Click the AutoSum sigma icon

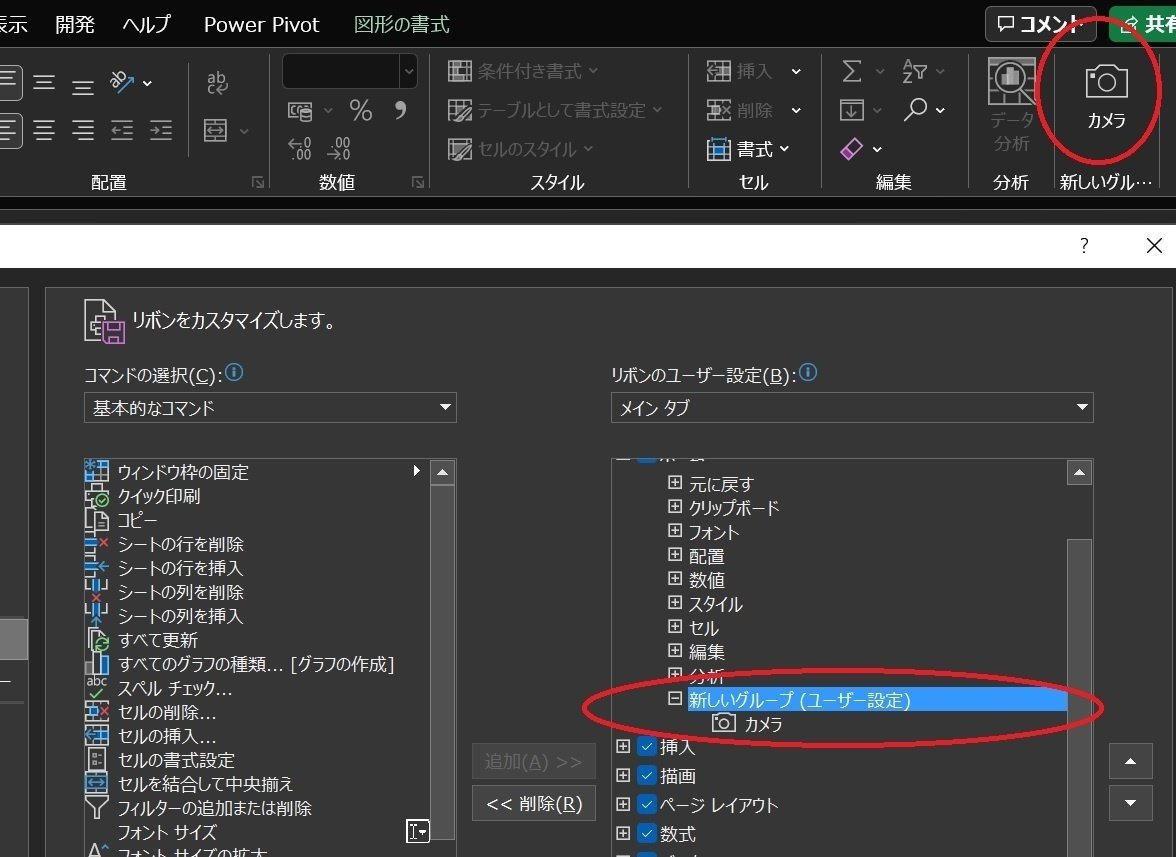click(x=851, y=72)
